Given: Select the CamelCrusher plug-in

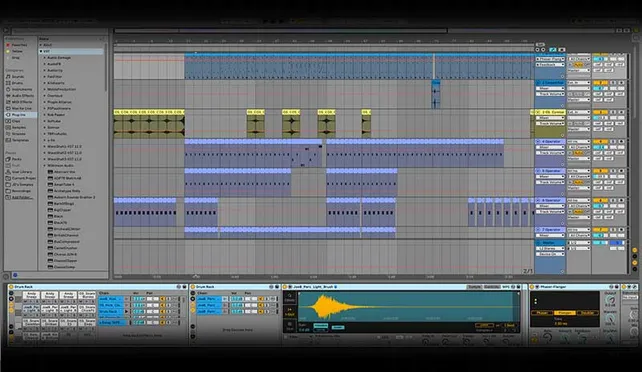Looking at the screenshot, I should pos(66,248).
